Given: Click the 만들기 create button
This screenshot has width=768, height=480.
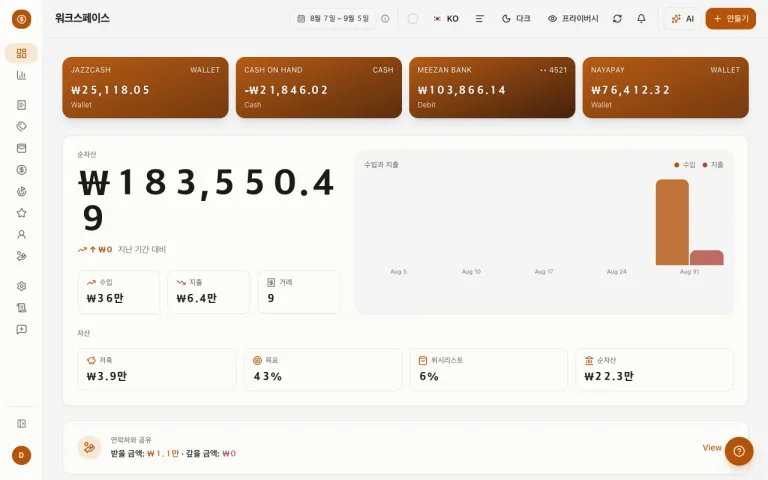Looking at the screenshot, I should (731, 19).
